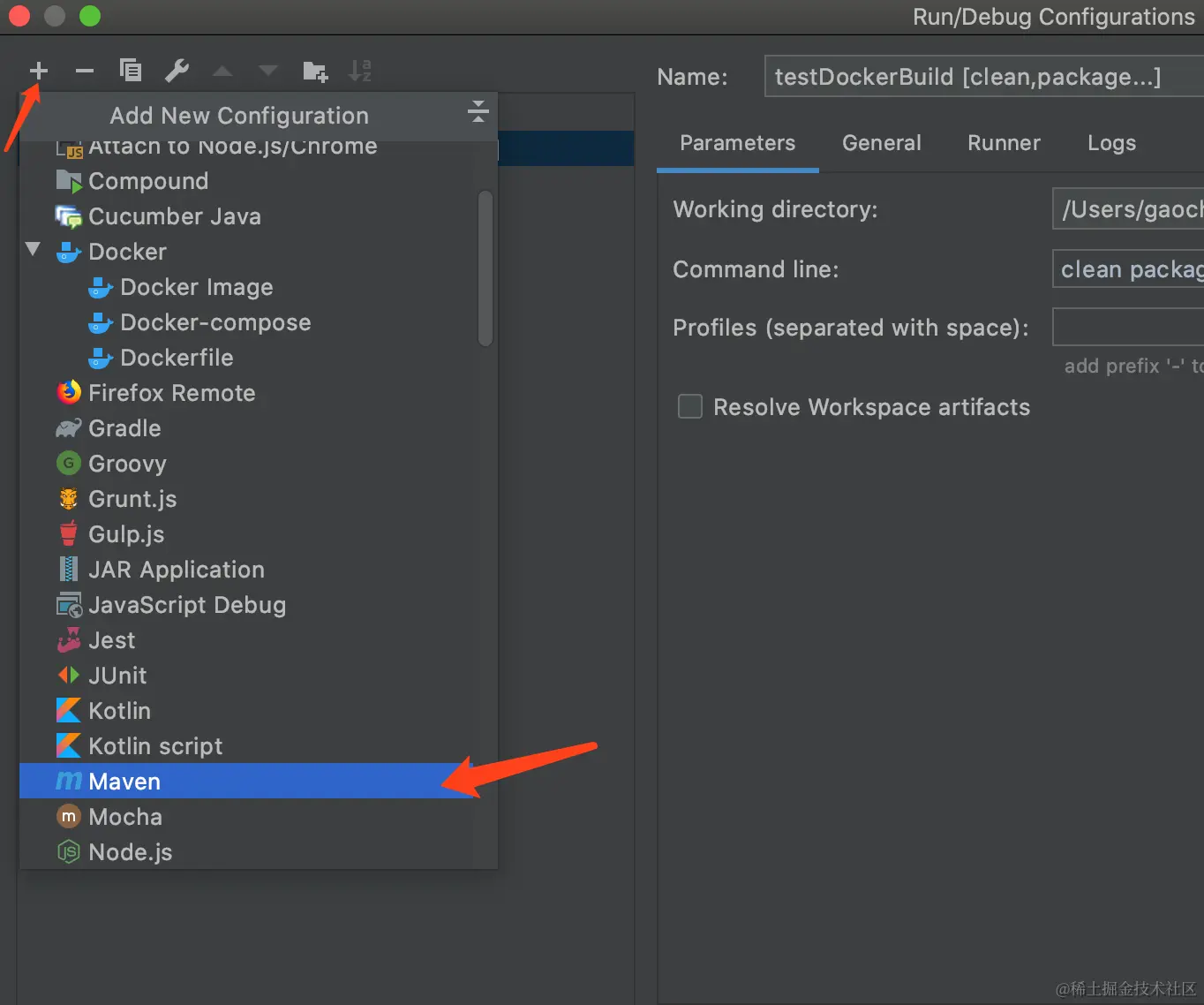The image size is (1204, 1005).
Task: Choose Docker-compose configuration
Action: [259, 322]
